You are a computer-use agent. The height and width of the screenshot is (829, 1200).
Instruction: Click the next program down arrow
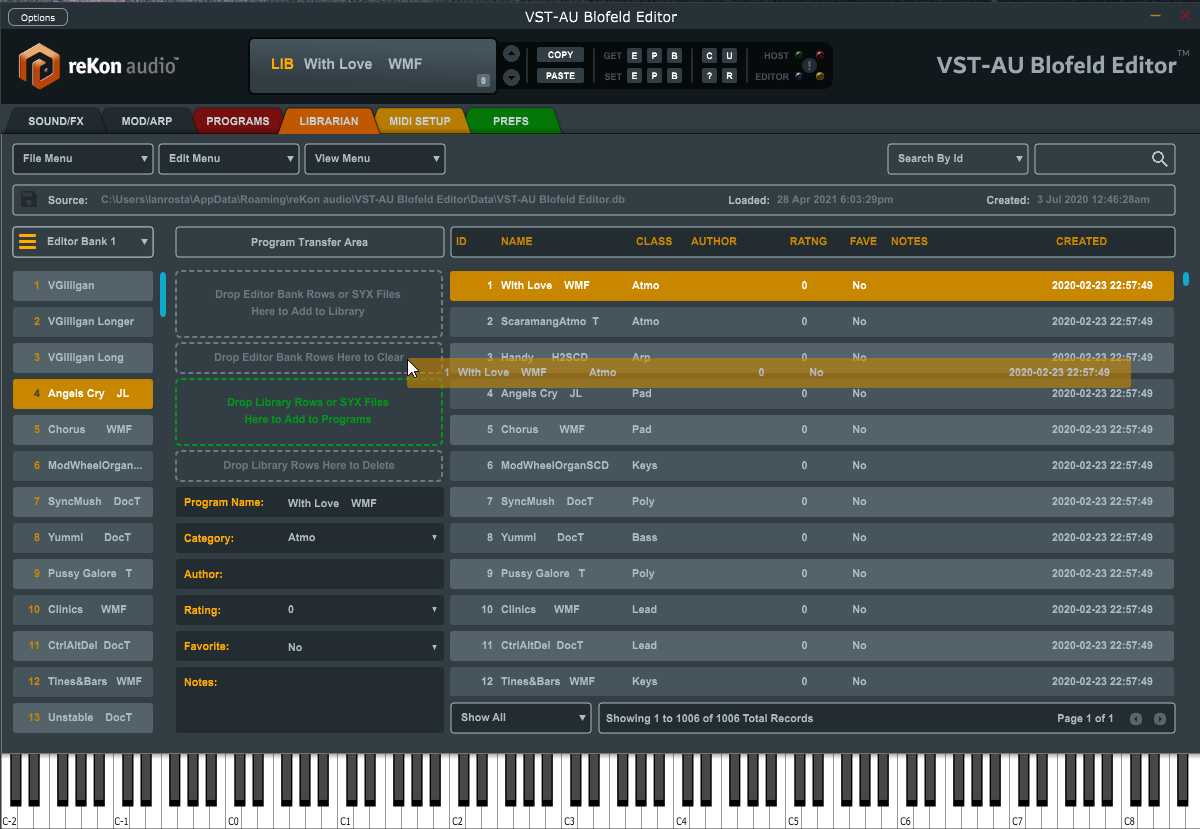(x=511, y=77)
